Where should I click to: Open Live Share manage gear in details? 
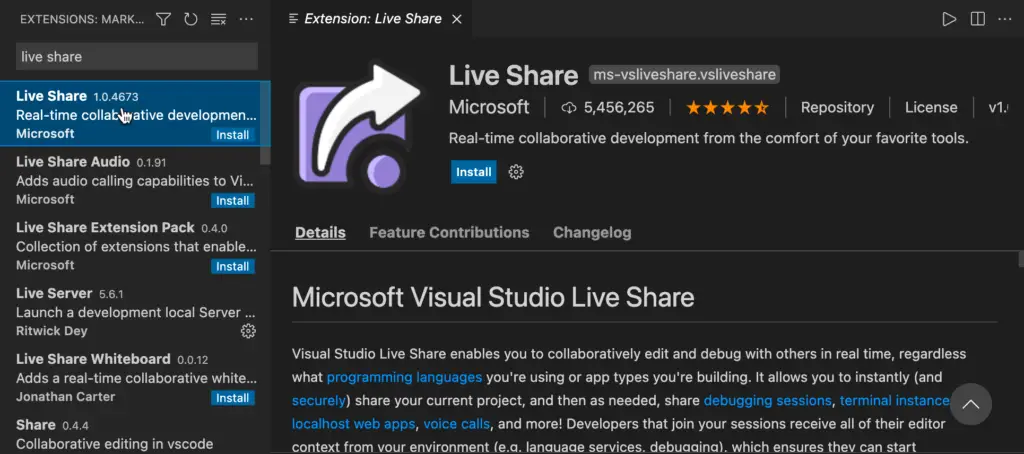tap(516, 172)
